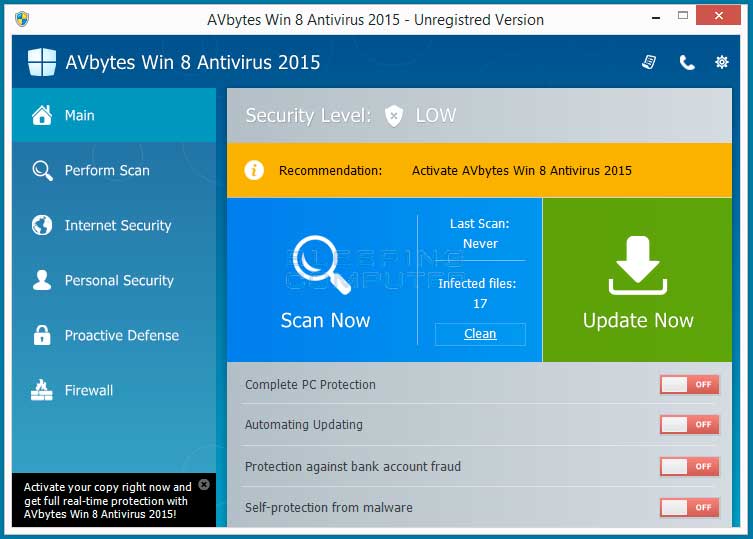Click the globe icon beside Internet Security
Viewport: 753px width, 539px height.
click(x=42, y=225)
